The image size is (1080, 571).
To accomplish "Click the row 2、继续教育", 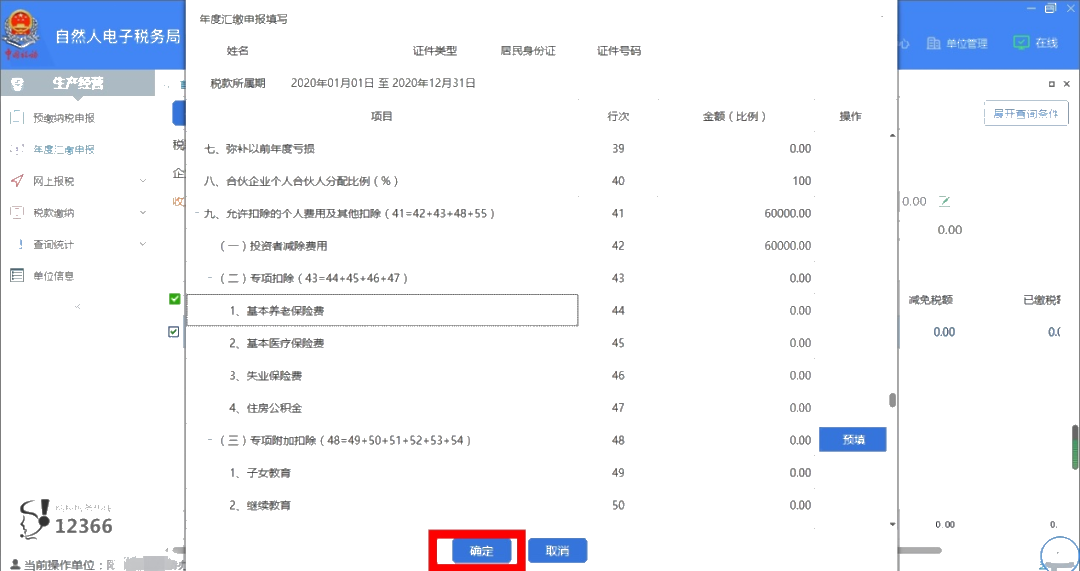I will pyautogui.click(x=260, y=505).
